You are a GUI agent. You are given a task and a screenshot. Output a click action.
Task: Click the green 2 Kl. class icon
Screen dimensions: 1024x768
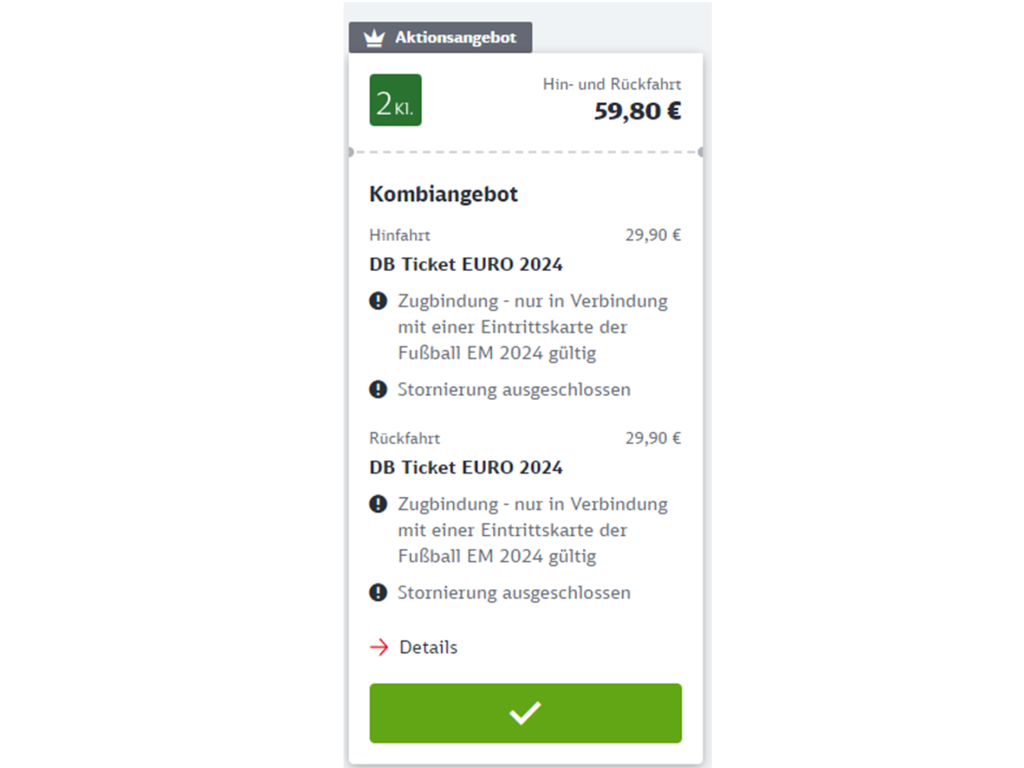[395, 100]
